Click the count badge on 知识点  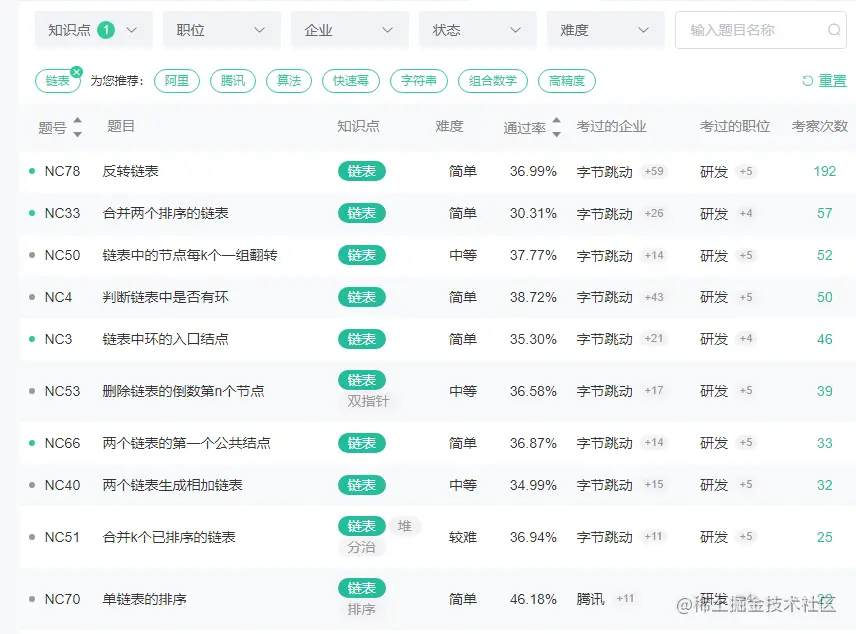pyautogui.click(x=106, y=30)
